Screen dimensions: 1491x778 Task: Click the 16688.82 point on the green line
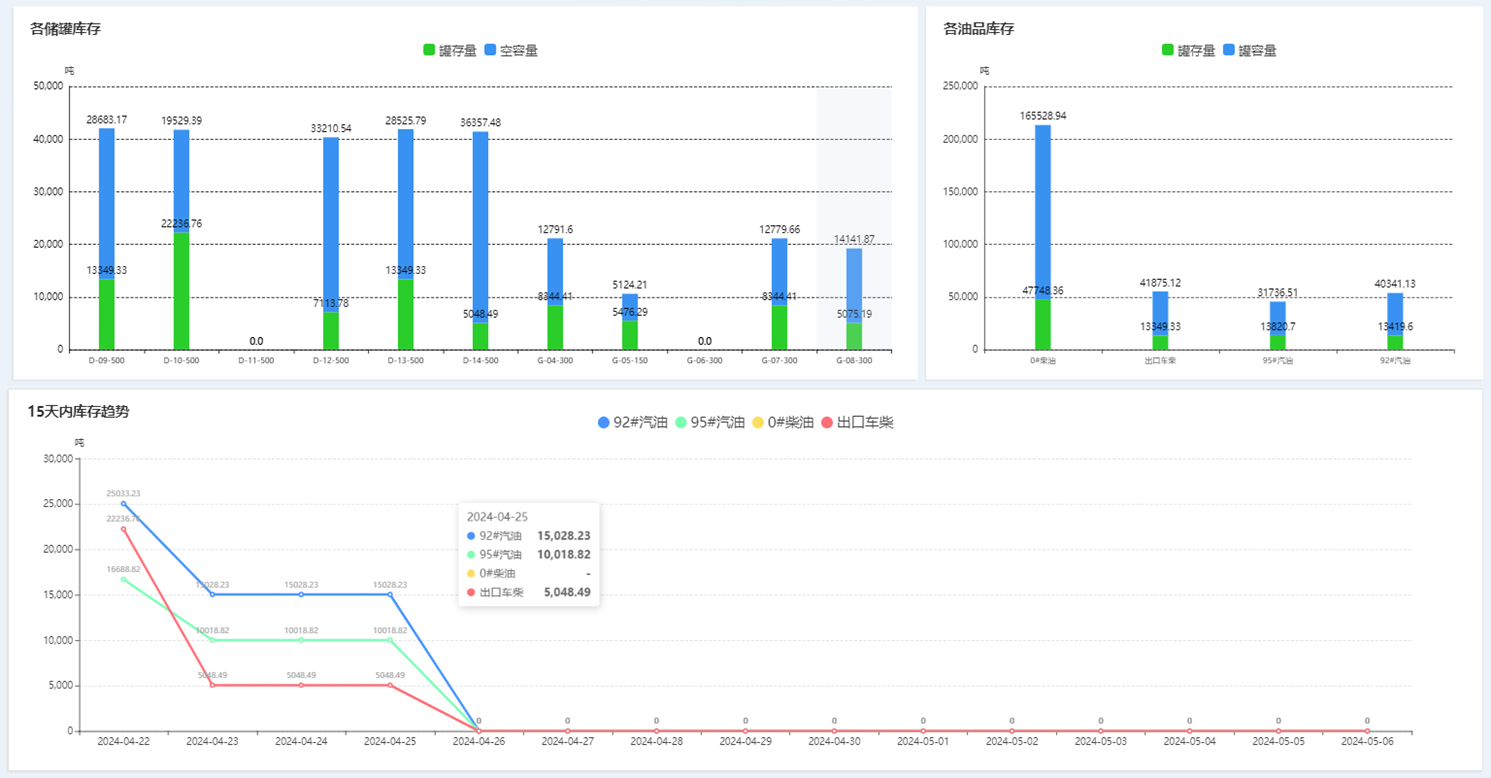click(x=124, y=579)
